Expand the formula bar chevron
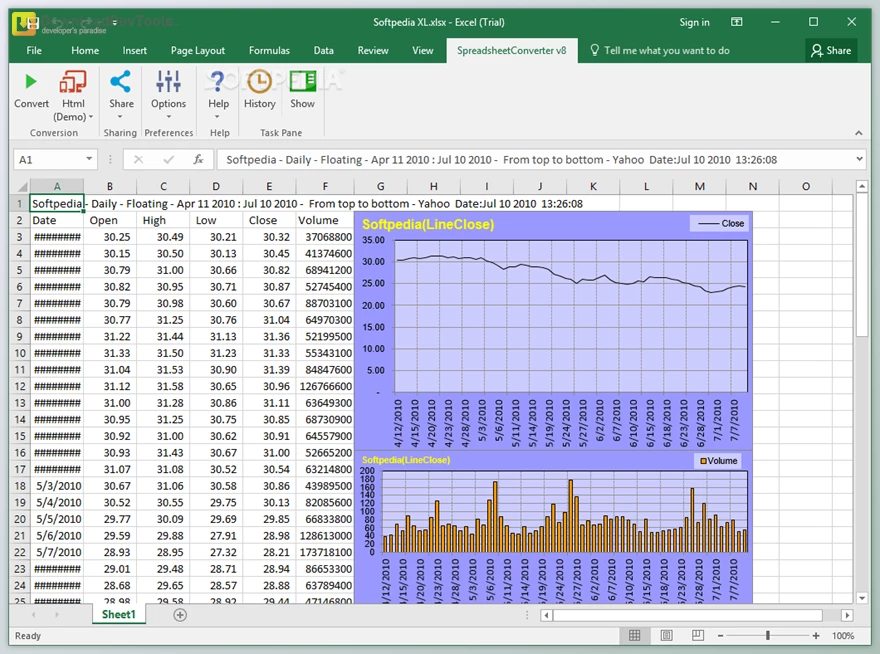The image size is (880, 654). (x=859, y=159)
